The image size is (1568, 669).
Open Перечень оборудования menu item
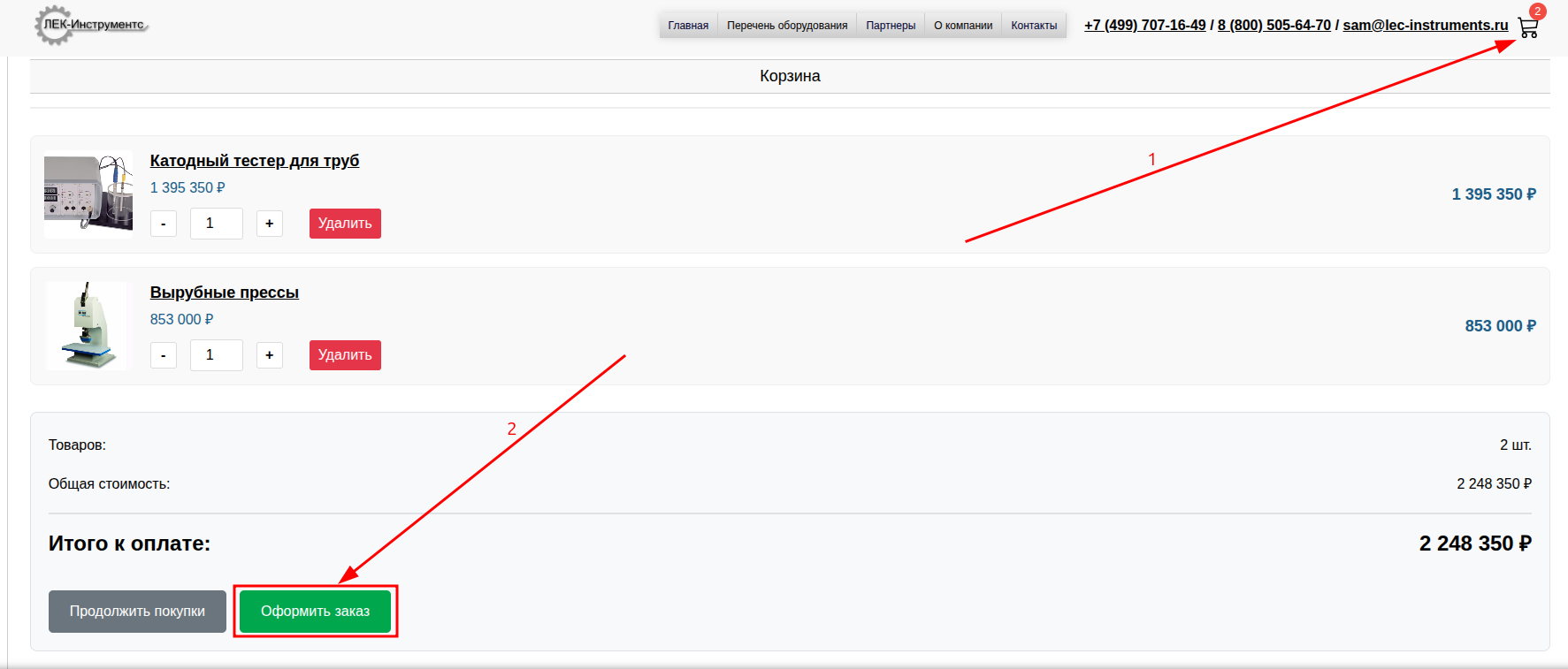[x=786, y=26]
